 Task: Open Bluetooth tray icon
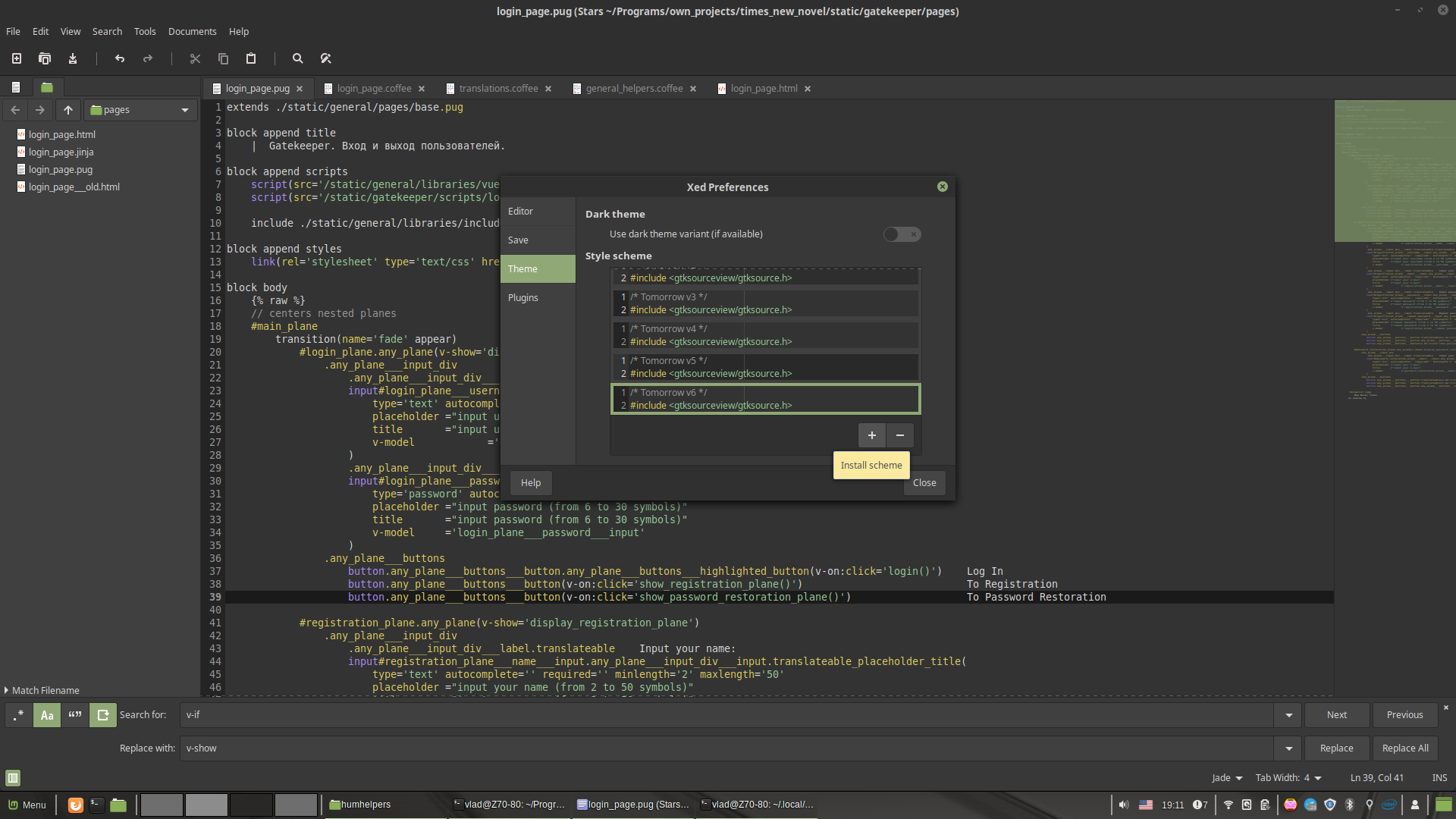pos(1350,805)
